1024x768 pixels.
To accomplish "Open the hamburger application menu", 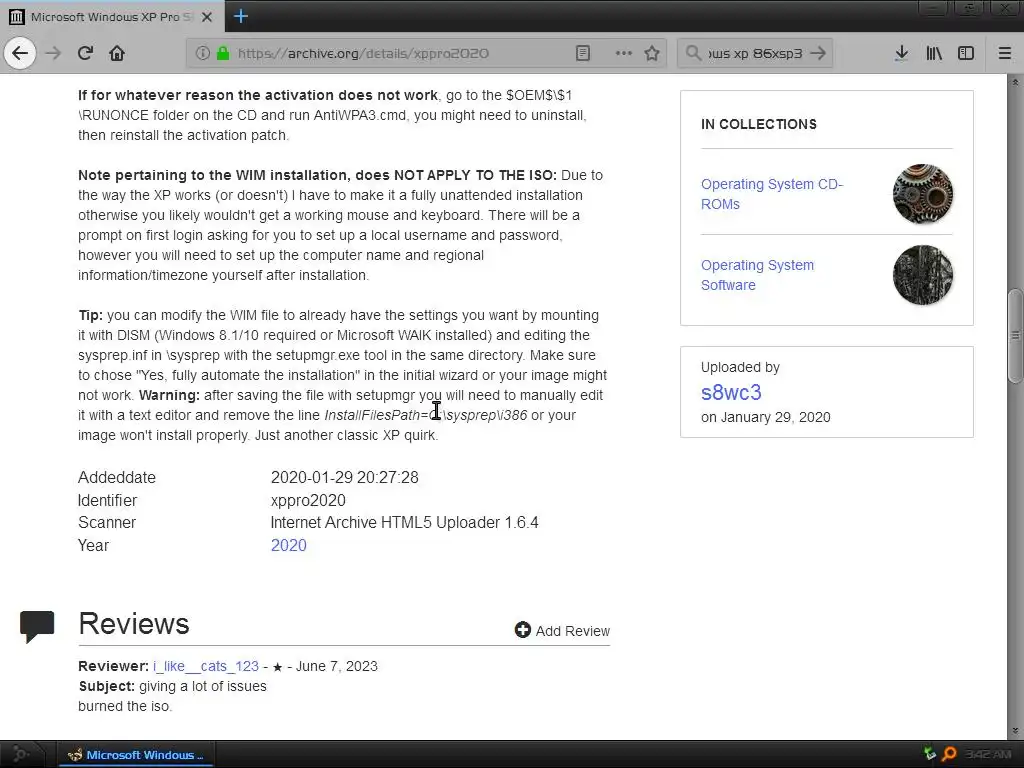I will tap(1005, 53).
